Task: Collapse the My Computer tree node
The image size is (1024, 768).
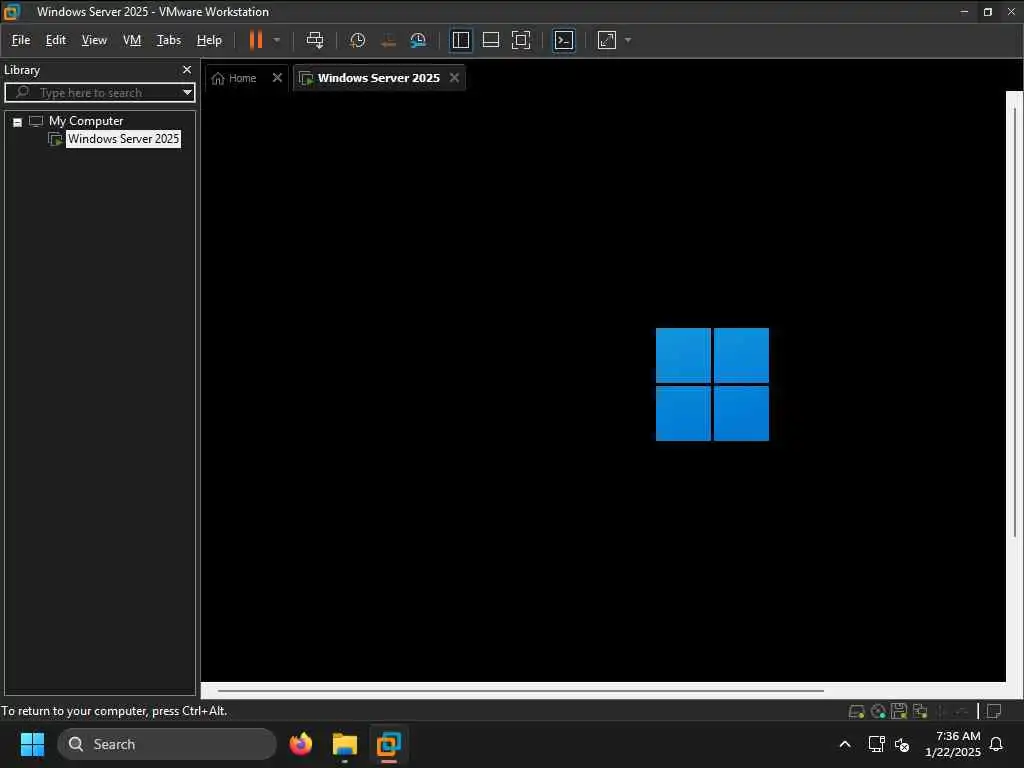Action: click(x=18, y=122)
